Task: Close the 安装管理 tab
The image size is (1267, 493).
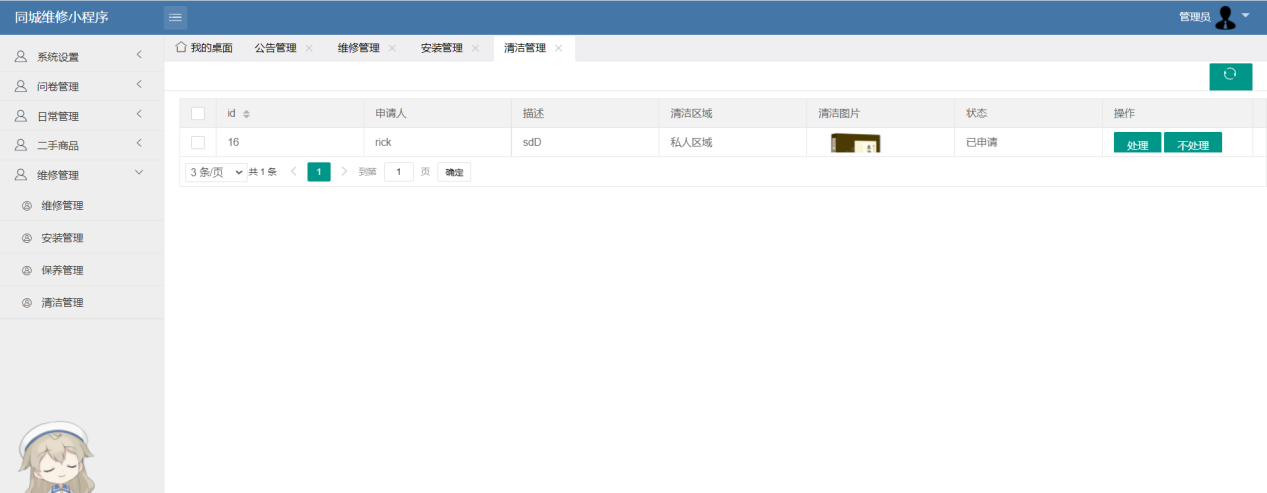Action: [x=475, y=48]
